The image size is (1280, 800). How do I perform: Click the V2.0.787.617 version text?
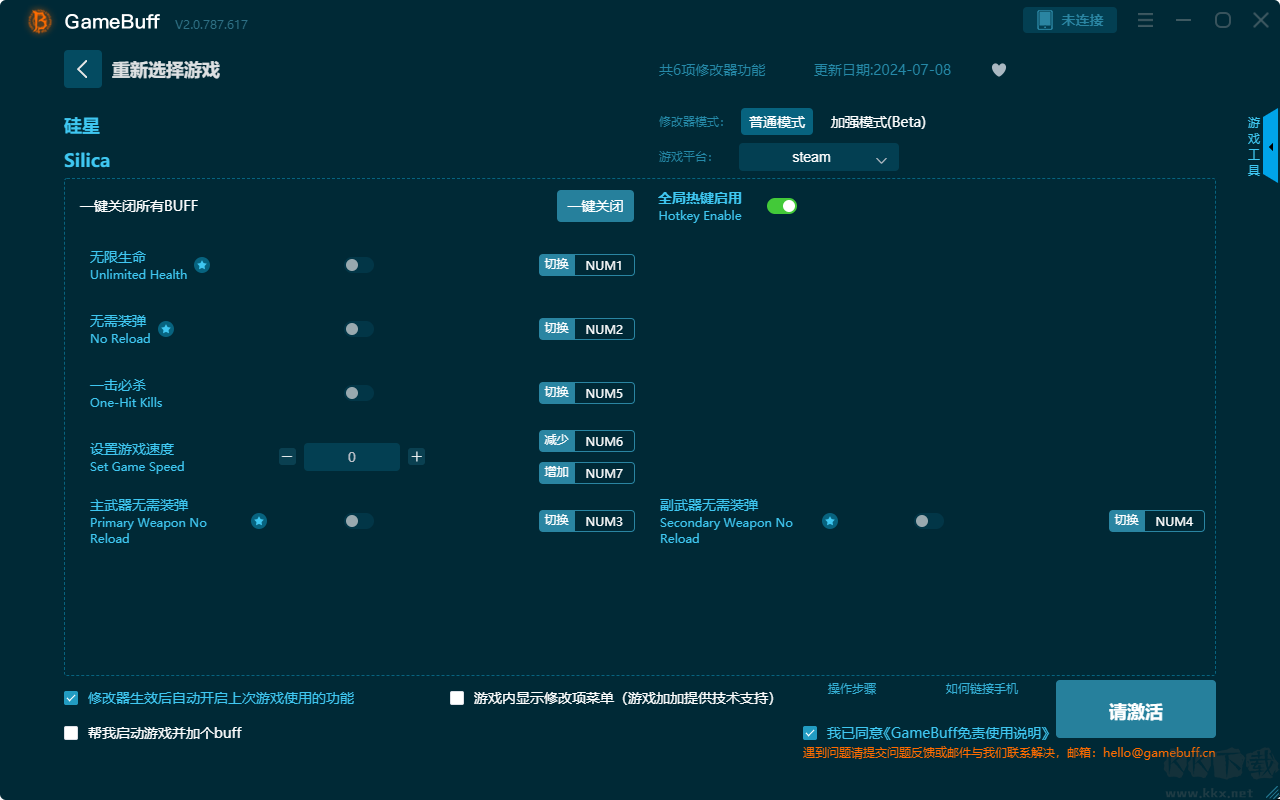(211, 24)
